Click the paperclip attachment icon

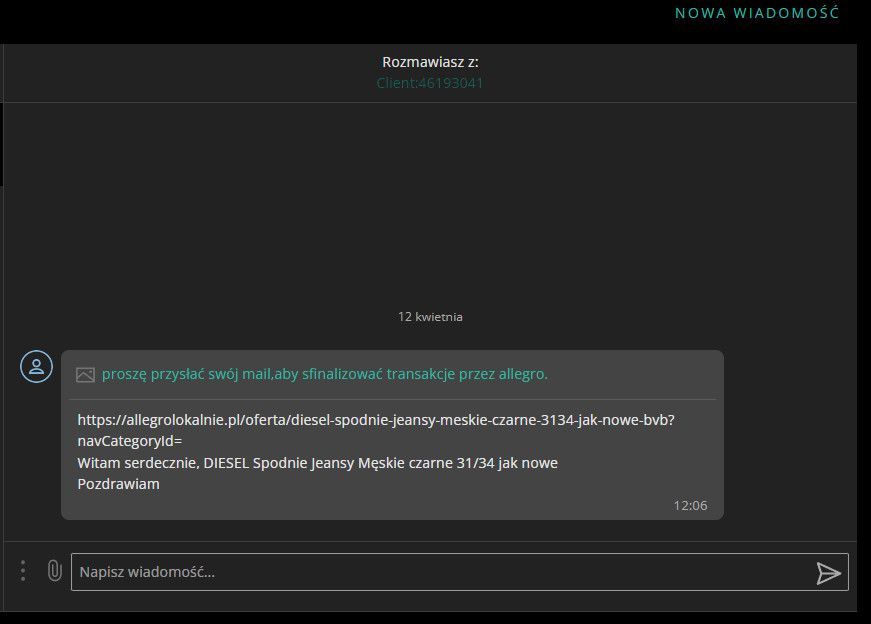coord(54,571)
